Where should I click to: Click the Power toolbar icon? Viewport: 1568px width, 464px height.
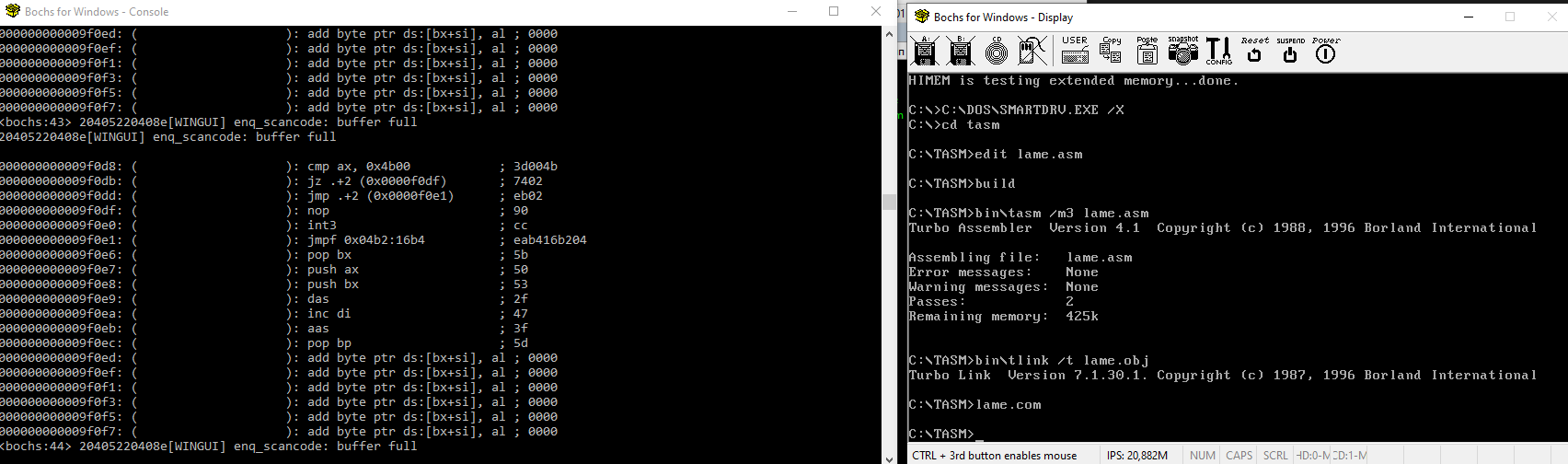tap(1326, 51)
